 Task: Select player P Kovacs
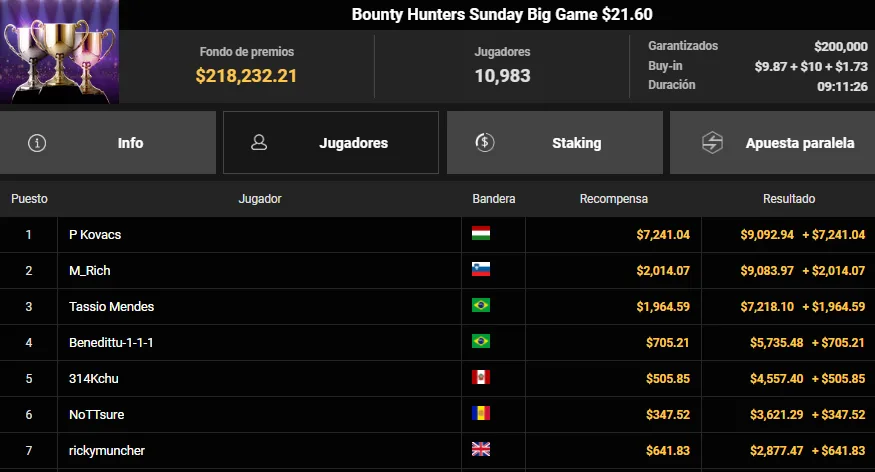(x=95, y=234)
